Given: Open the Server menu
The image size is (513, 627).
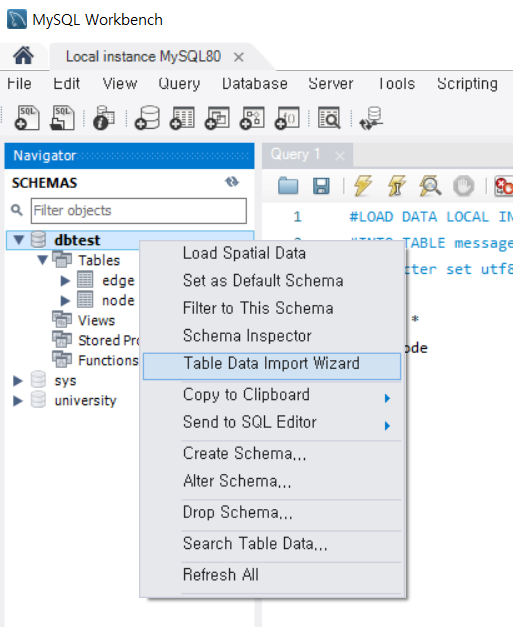Looking at the screenshot, I should pos(331,84).
